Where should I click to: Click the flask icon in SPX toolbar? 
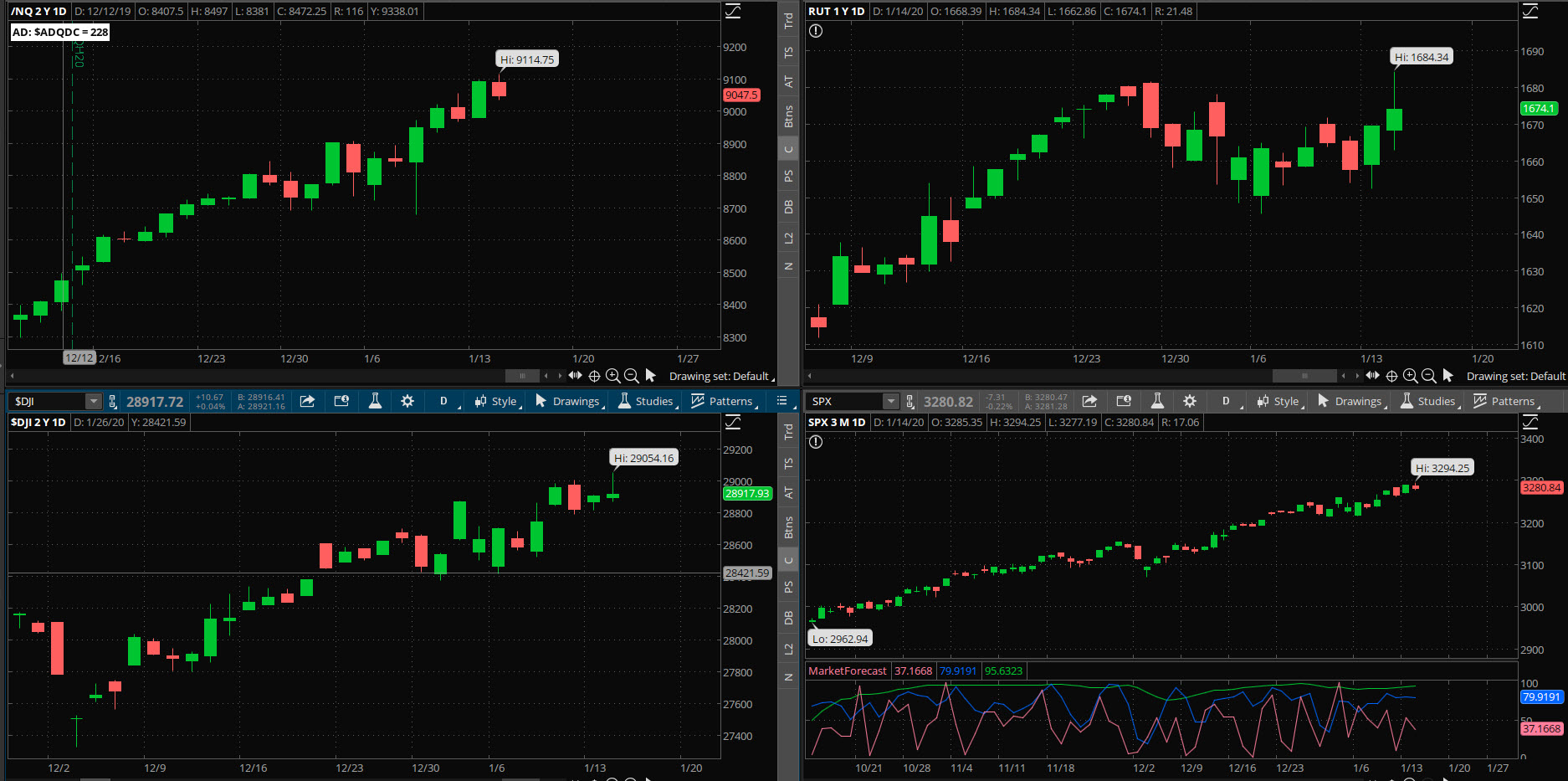pos(1157,401)
